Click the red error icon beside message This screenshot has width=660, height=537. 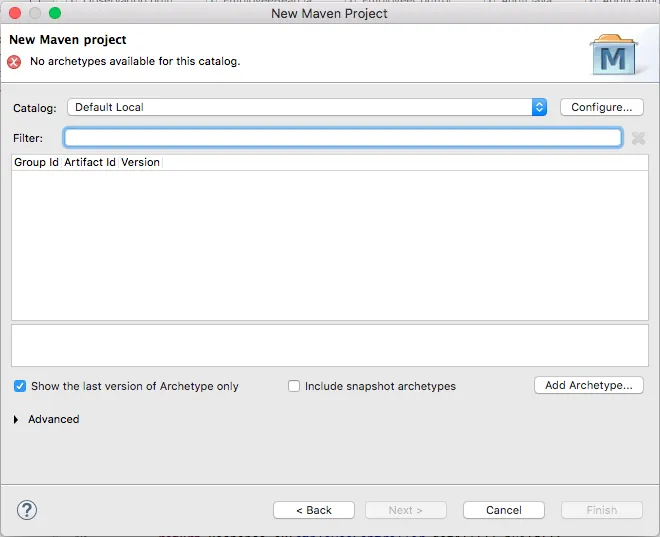coord(14,62)
